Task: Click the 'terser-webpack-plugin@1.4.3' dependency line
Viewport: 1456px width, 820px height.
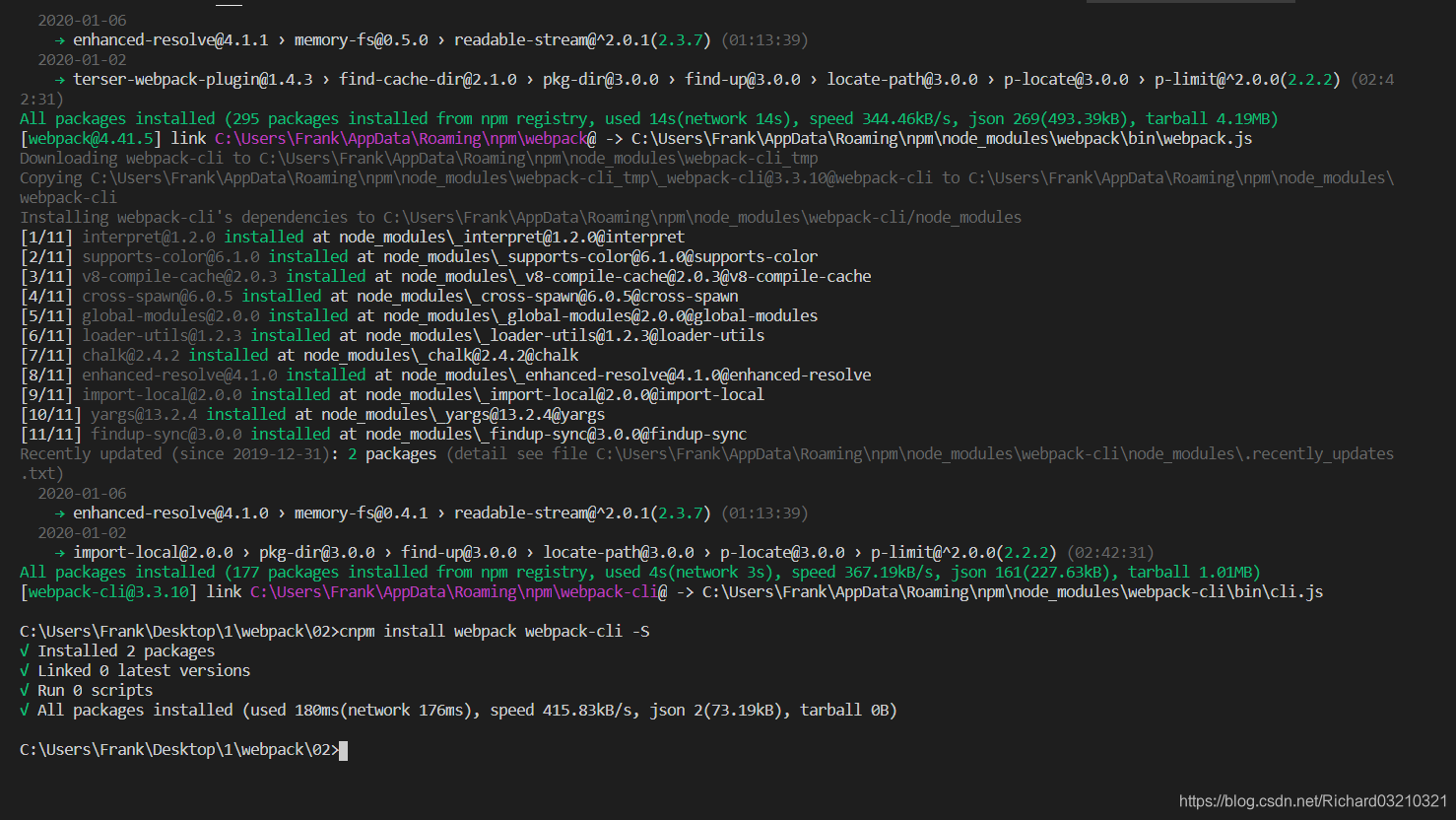Action: tap(706, 89)
